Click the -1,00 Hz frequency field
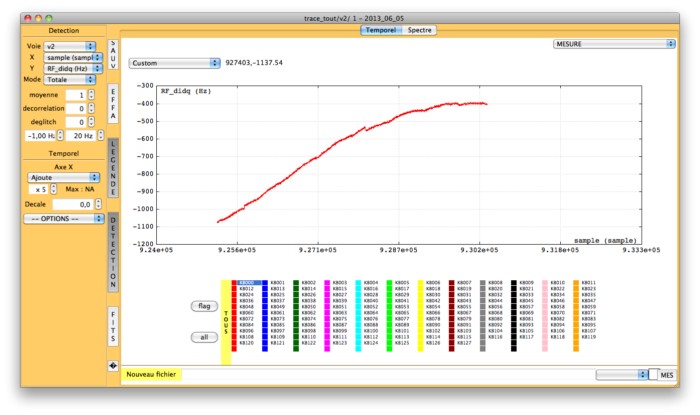The width and height of the screenshot is (700, 415). (40, 136)
